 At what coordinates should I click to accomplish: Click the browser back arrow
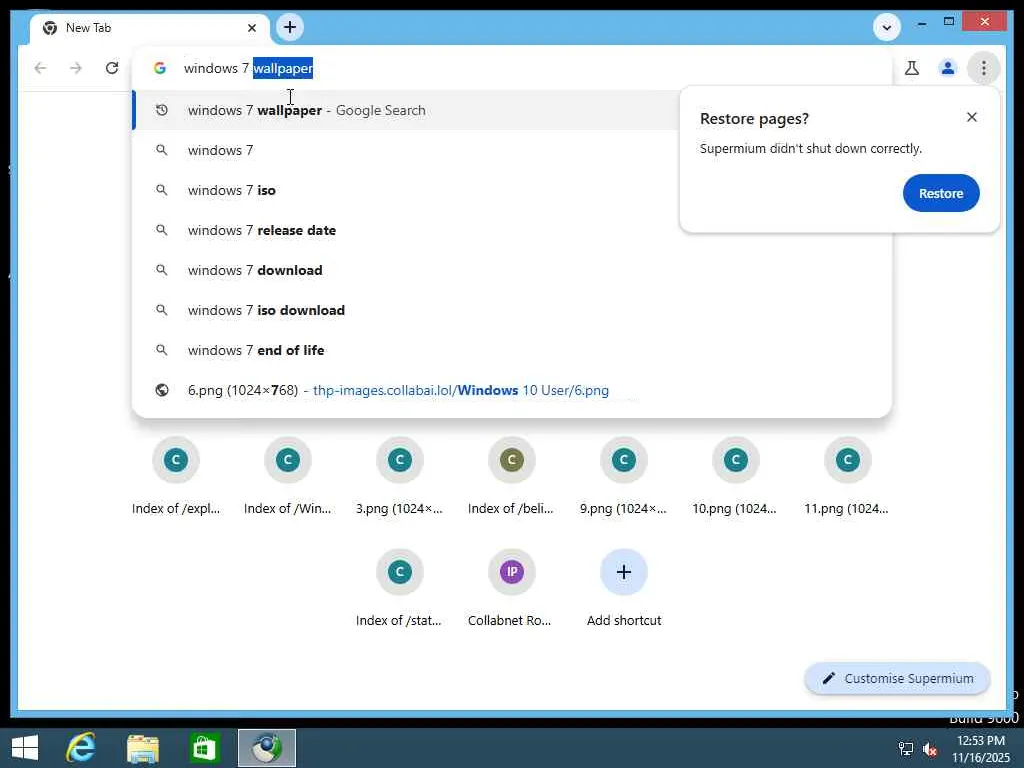(x=40, y=68)
